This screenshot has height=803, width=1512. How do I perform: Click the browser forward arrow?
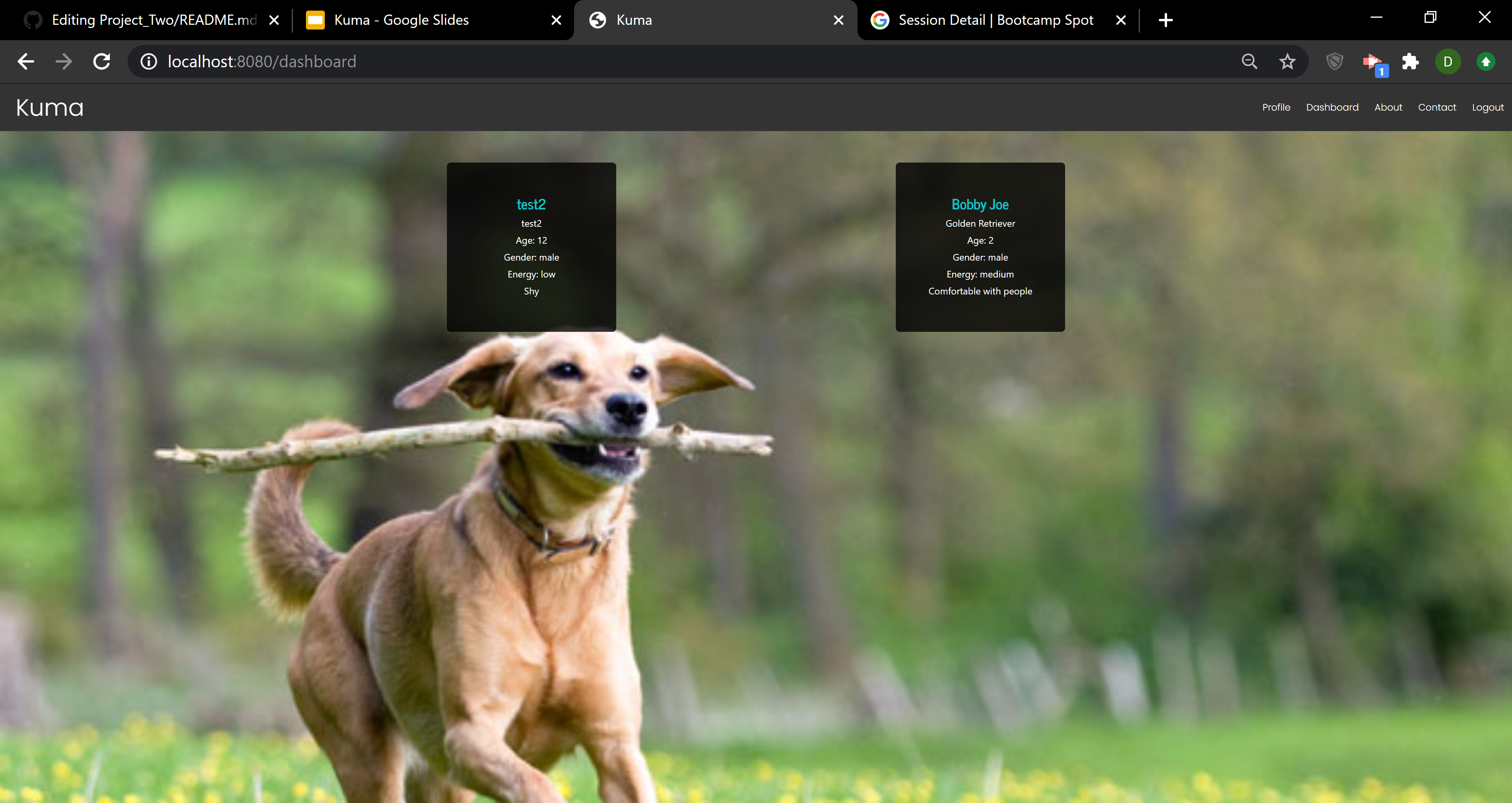63,62
